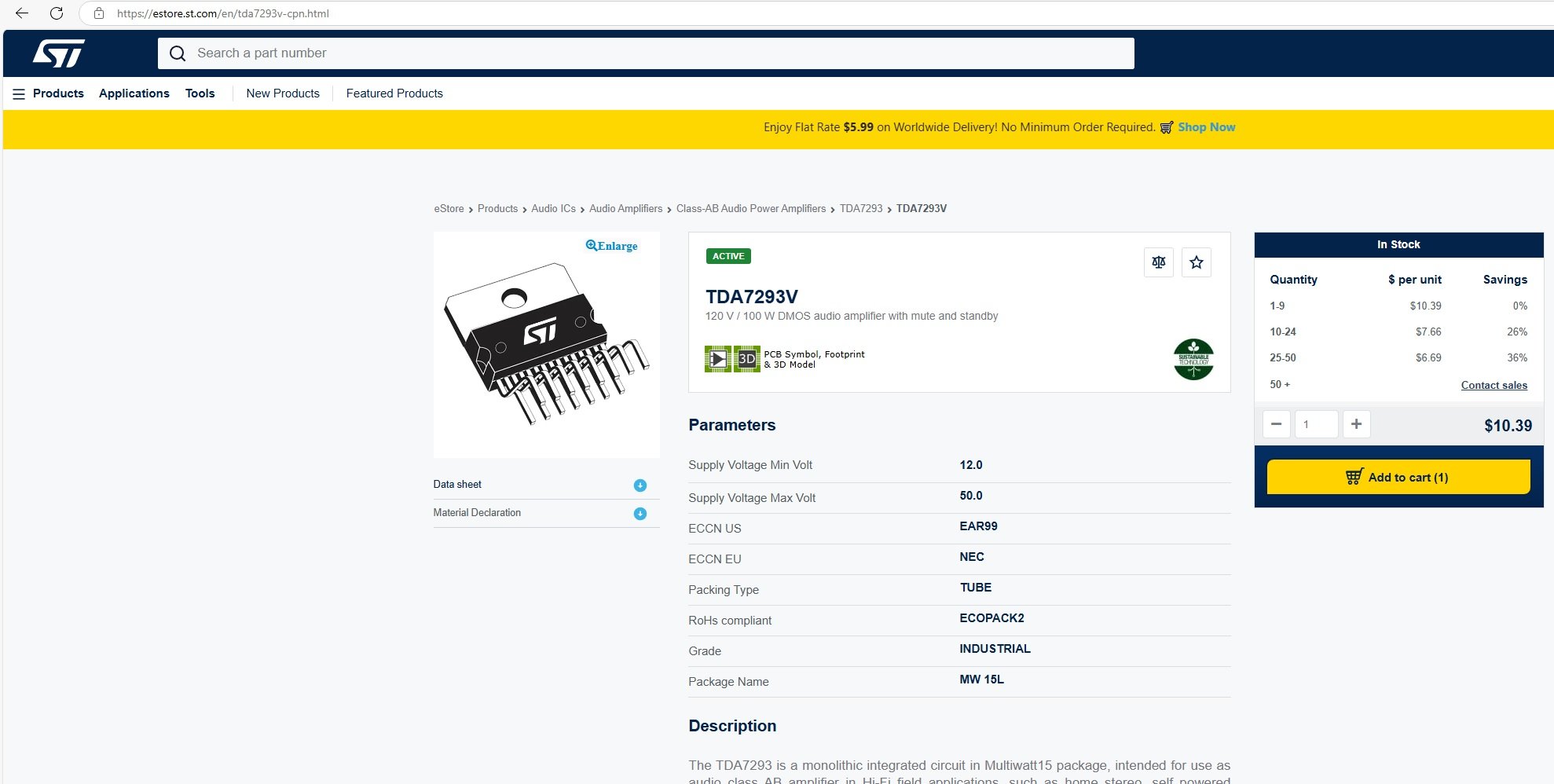Click TDA7293 breadcrumb link
Viewport: 1554px width, 784px height.
point(861,209)
